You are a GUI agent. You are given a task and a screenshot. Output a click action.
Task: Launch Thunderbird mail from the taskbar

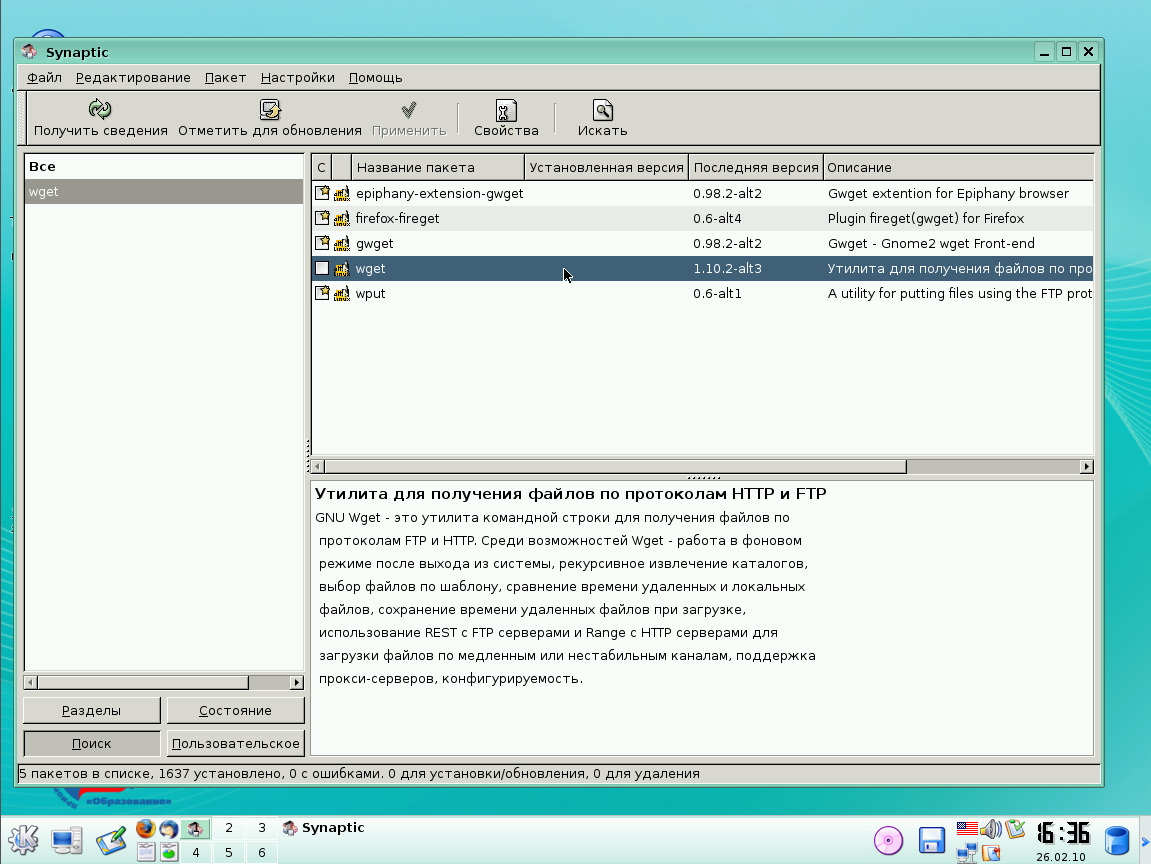coord(169,829)
